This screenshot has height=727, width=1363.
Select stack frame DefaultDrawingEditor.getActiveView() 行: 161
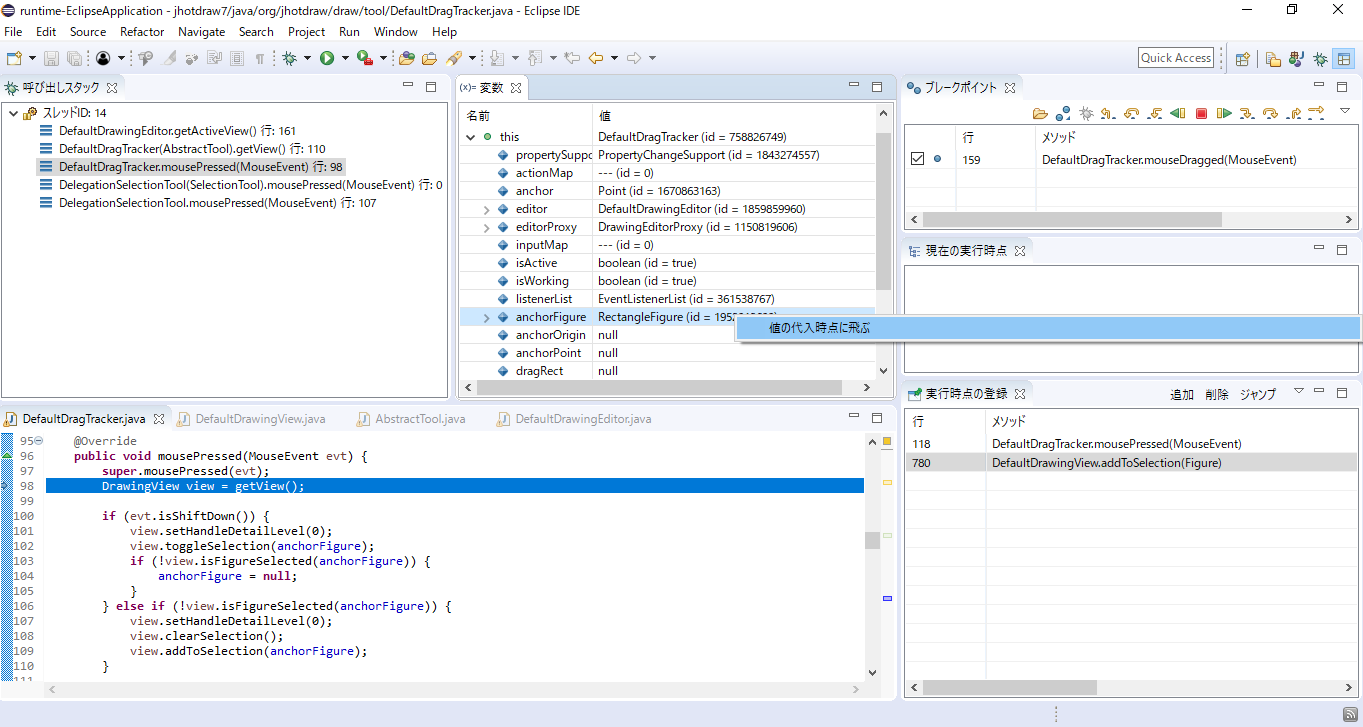click(x=177, y=131)
